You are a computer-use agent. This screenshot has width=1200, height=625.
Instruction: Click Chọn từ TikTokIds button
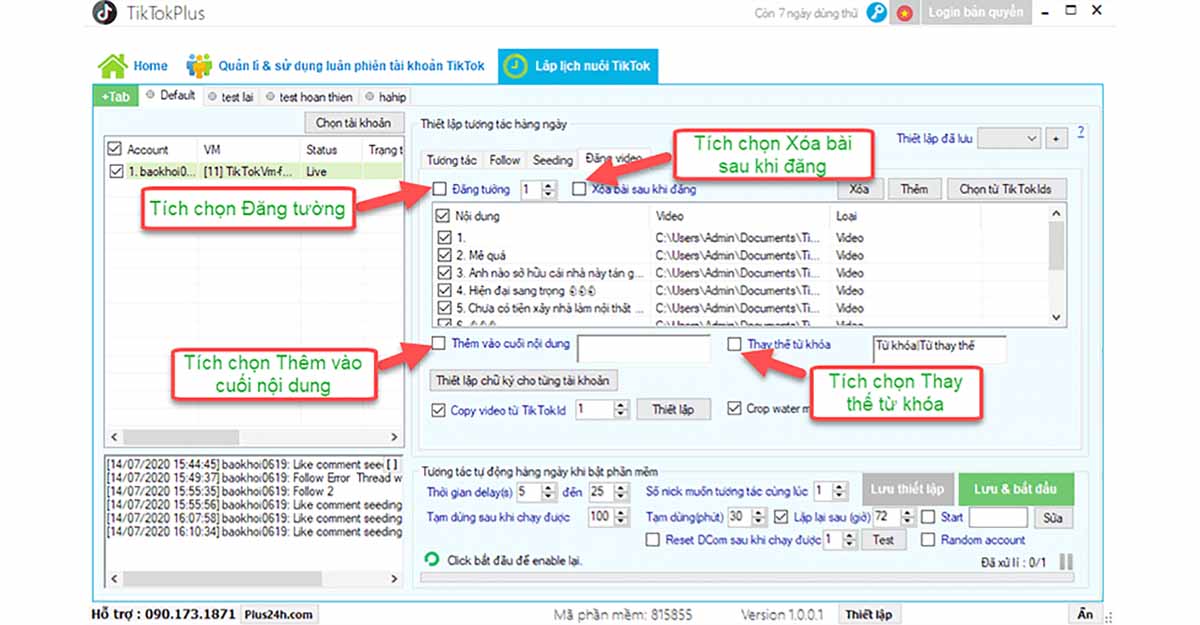point(1006,189)
